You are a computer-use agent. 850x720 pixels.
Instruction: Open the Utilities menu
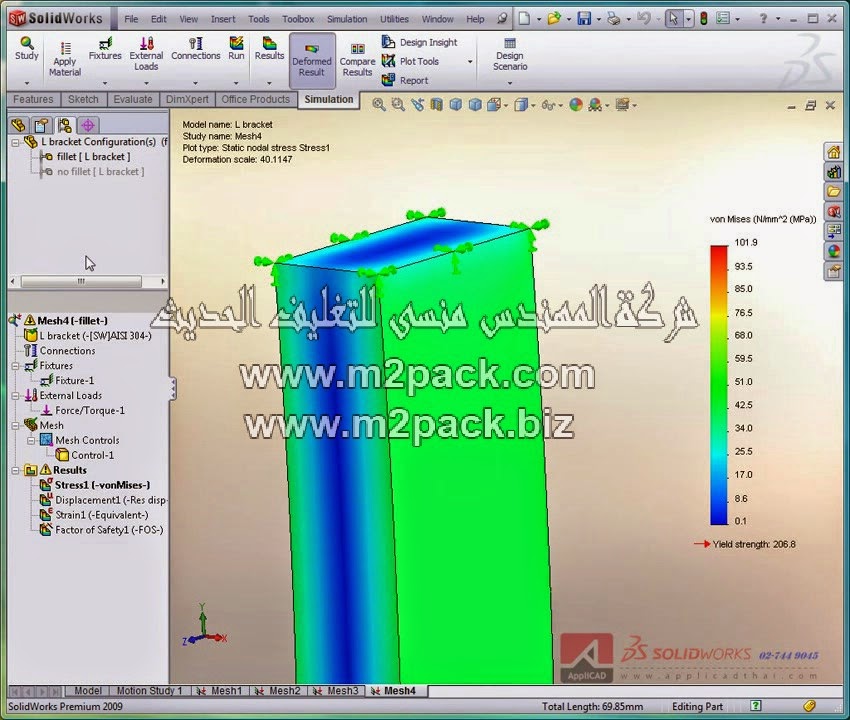click(394, 19)
